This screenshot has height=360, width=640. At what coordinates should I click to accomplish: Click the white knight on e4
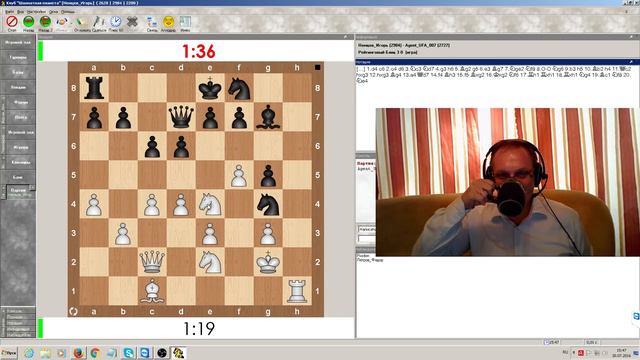[x=210, y=204]
